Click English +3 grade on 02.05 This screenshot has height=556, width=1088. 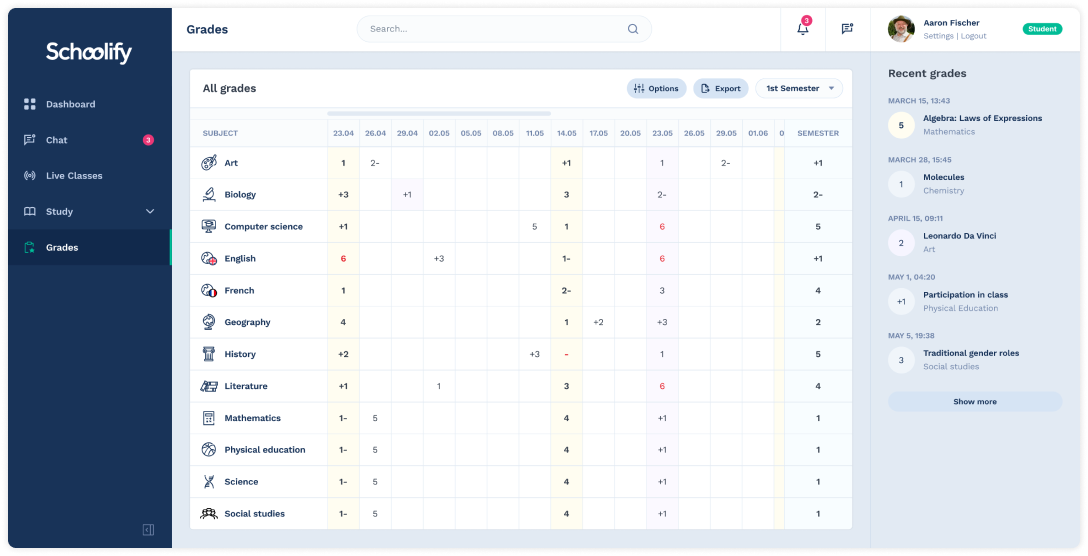tap(439, 258)
